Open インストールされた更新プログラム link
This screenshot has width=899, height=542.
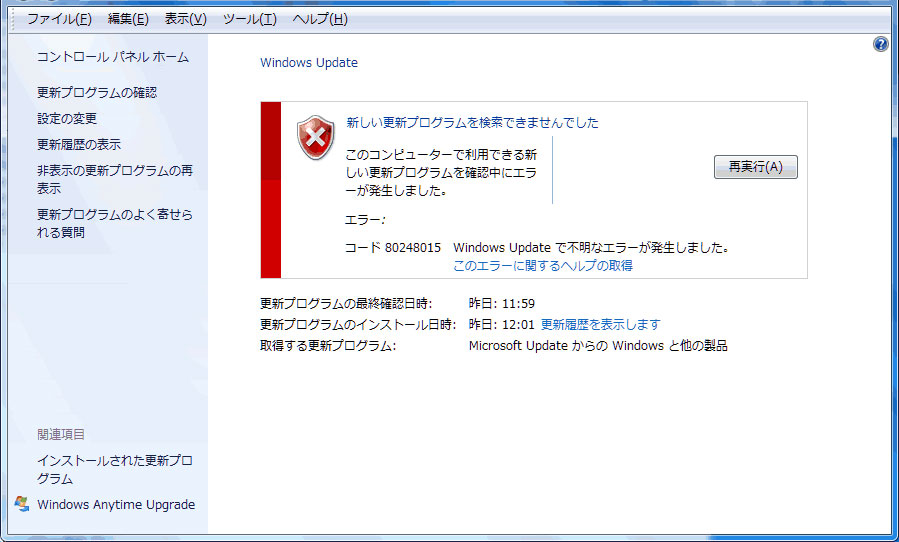pyautogui.click(x=115, y=469)
